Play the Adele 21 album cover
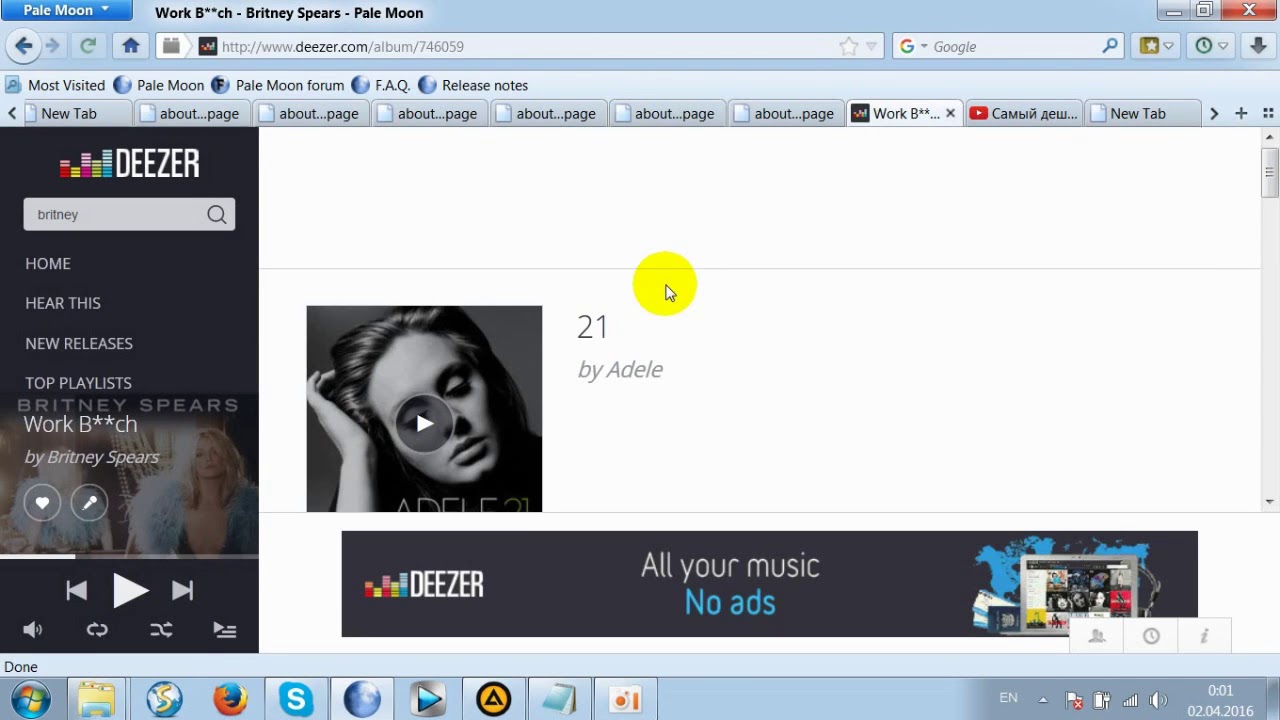Viewport: 1280px width, 720px height. (x=424, y=423)
